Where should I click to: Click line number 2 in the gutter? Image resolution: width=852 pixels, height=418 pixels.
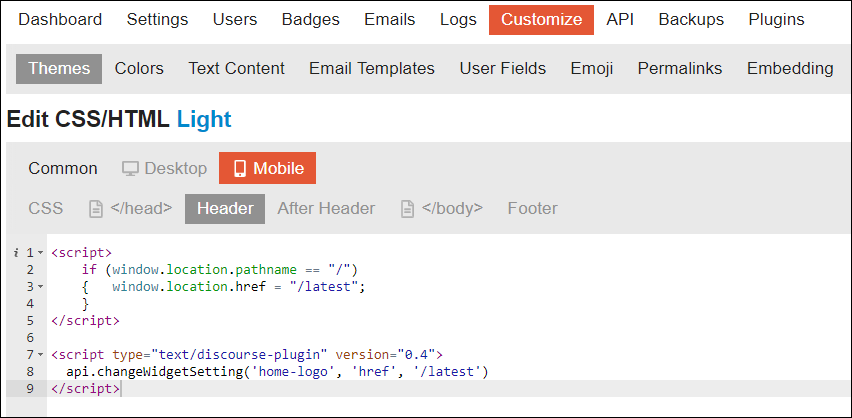click(x=29, y=270)
